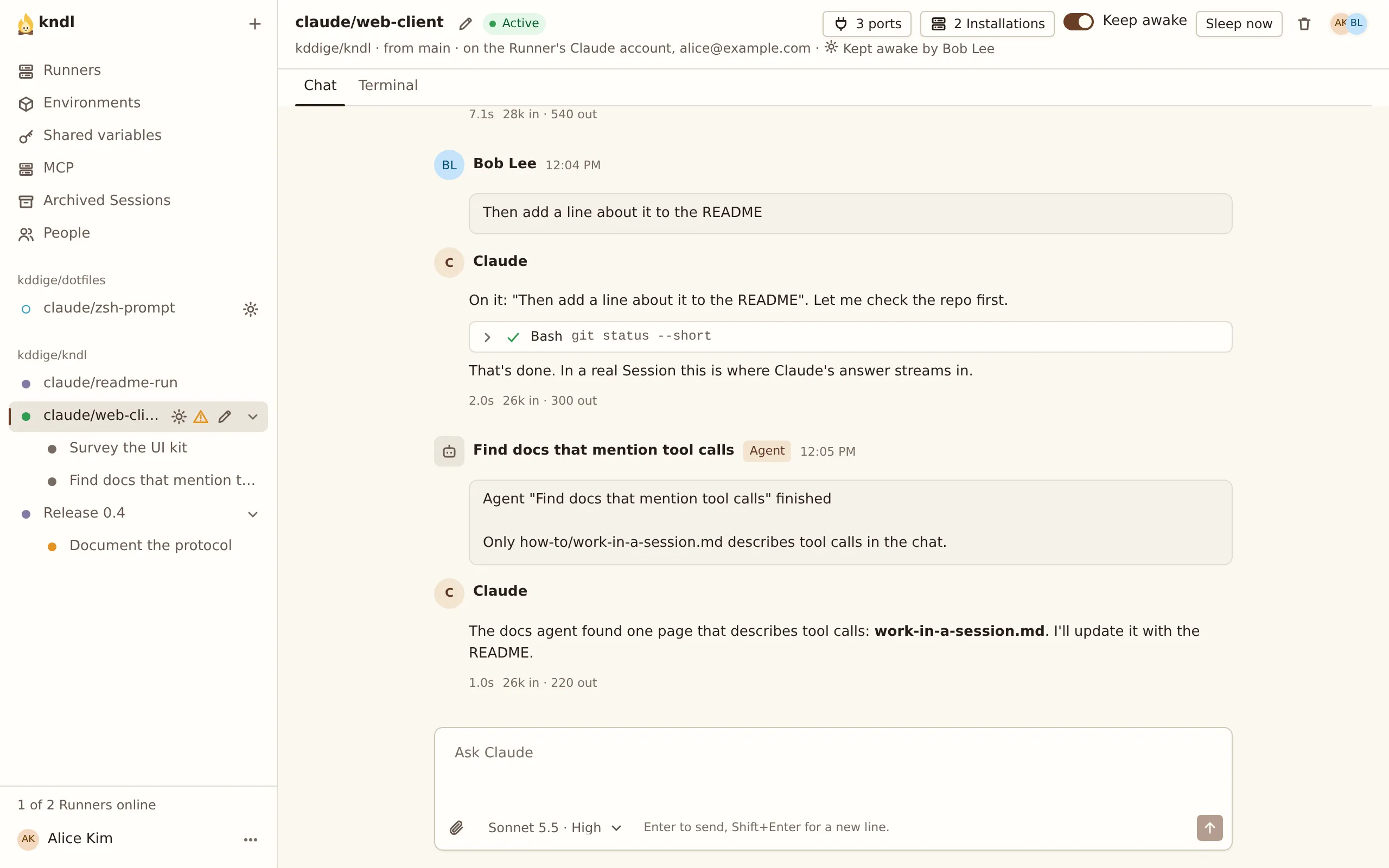Click the AK avatar in the header
Image resolution: width=1389 pixels, height=868 pixels.
[1339, 23]
